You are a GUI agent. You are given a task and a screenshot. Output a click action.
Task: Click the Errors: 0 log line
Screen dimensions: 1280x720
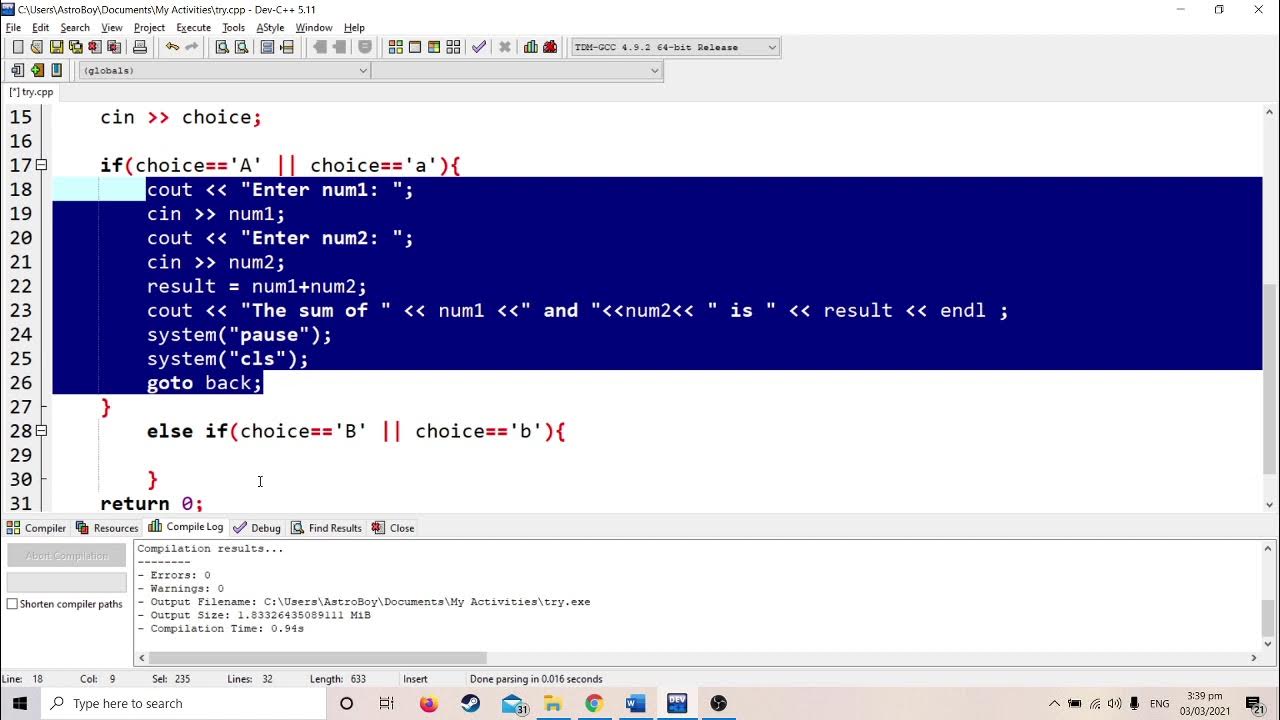pos(174,575)
